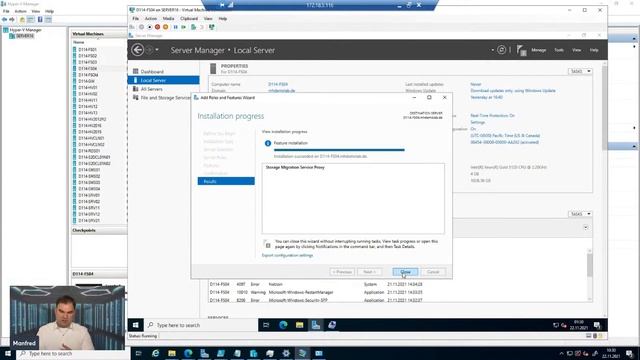
Task: Open Settings gear on host taskbar
Action: pyautogui.click(x=286, y=353)
